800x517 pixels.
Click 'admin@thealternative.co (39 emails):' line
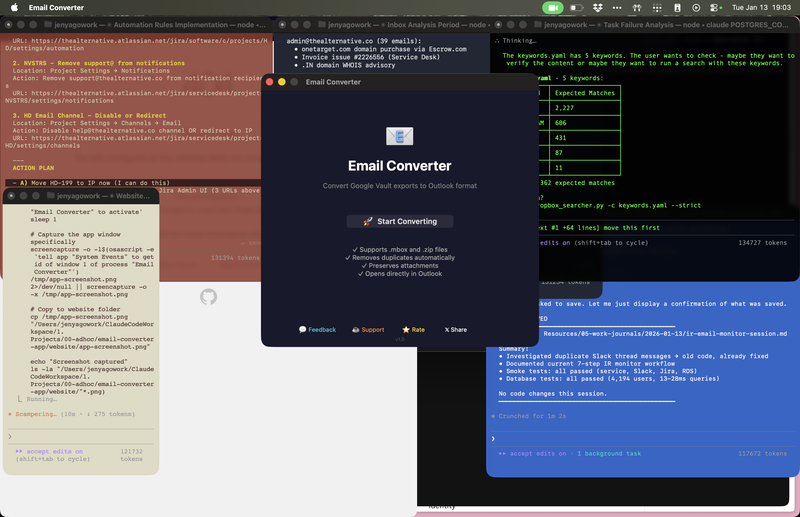(354, 41)
